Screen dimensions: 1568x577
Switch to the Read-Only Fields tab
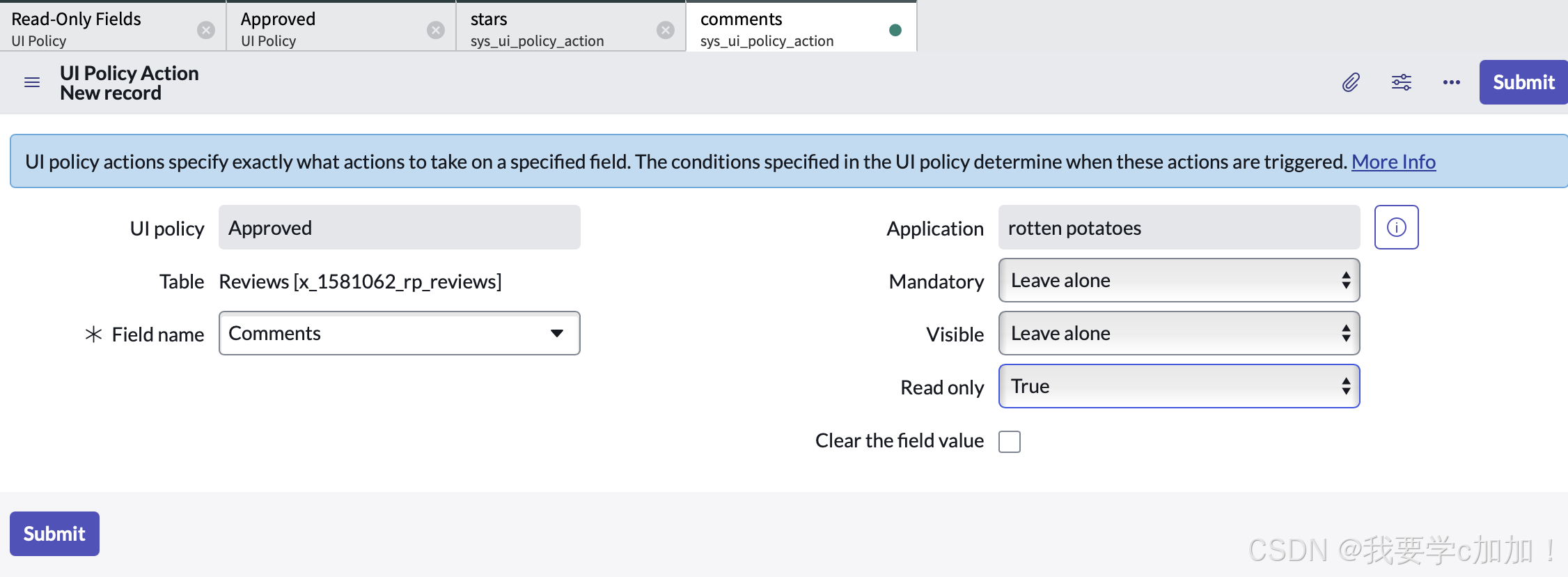[x=97, y=28]
